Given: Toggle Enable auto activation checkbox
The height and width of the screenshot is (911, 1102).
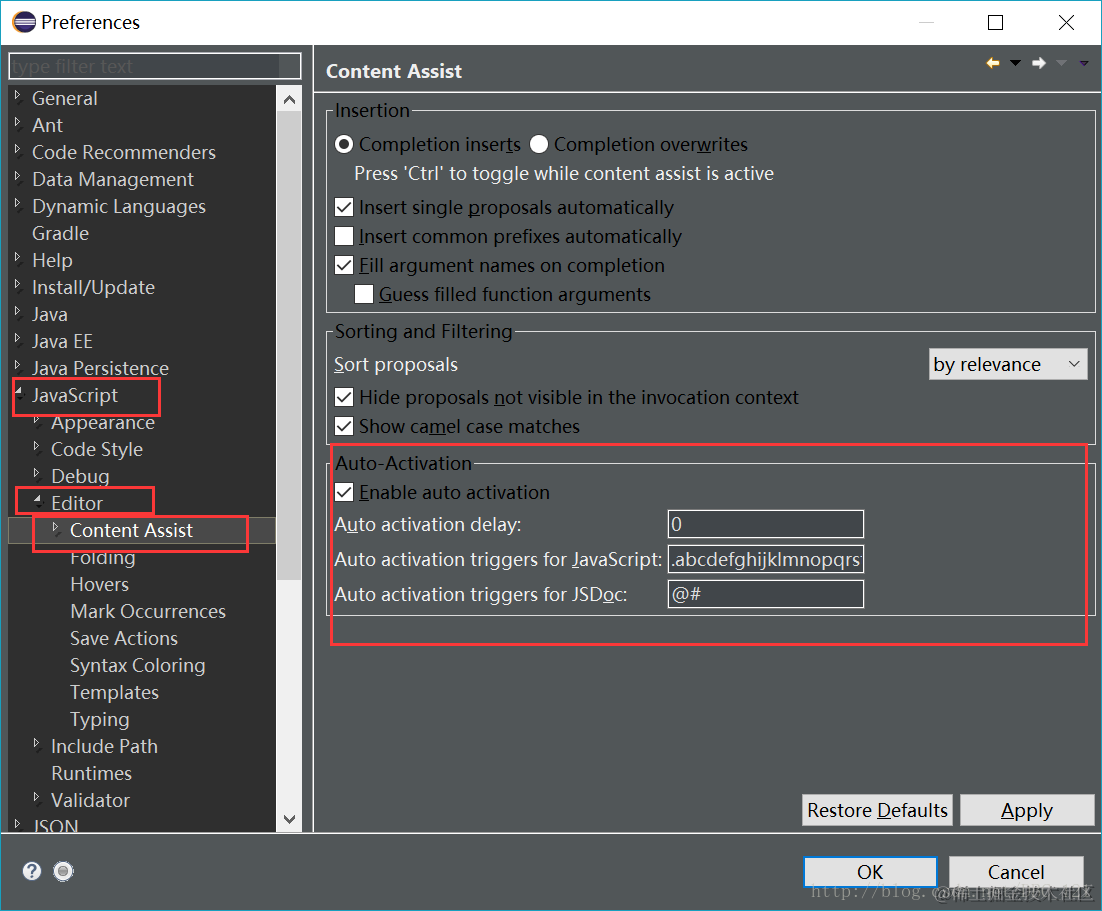Looking at the screenshot, I should (x=344, y=492).
